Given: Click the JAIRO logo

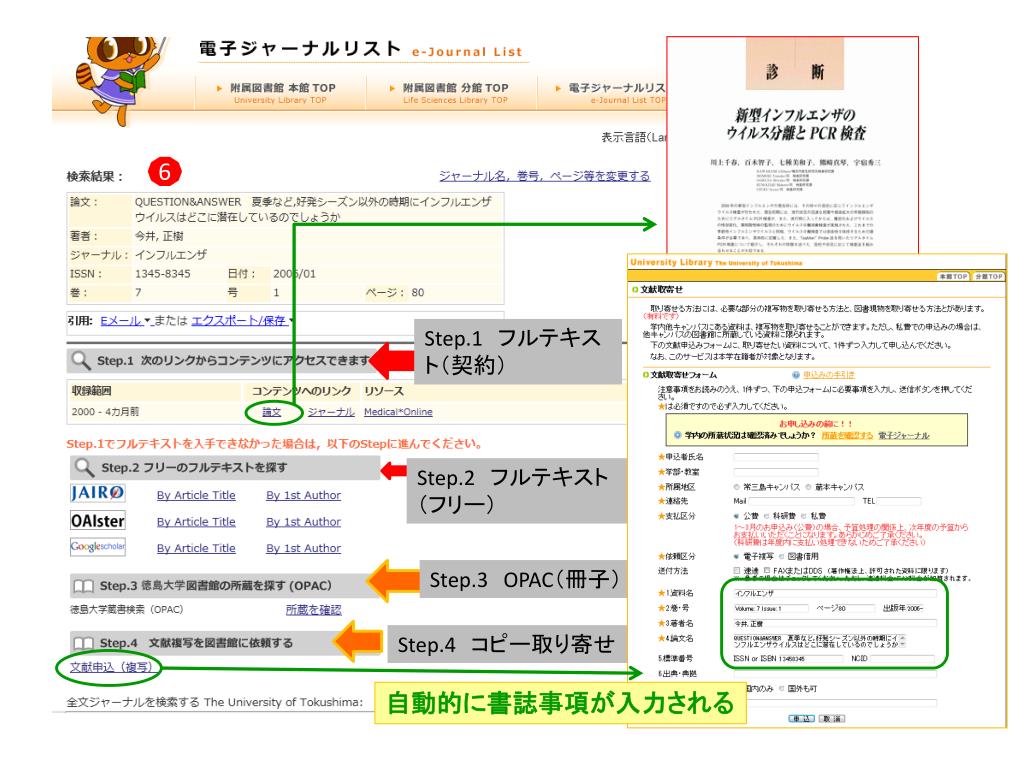Looking at the screenshot, I should [98, 493].
